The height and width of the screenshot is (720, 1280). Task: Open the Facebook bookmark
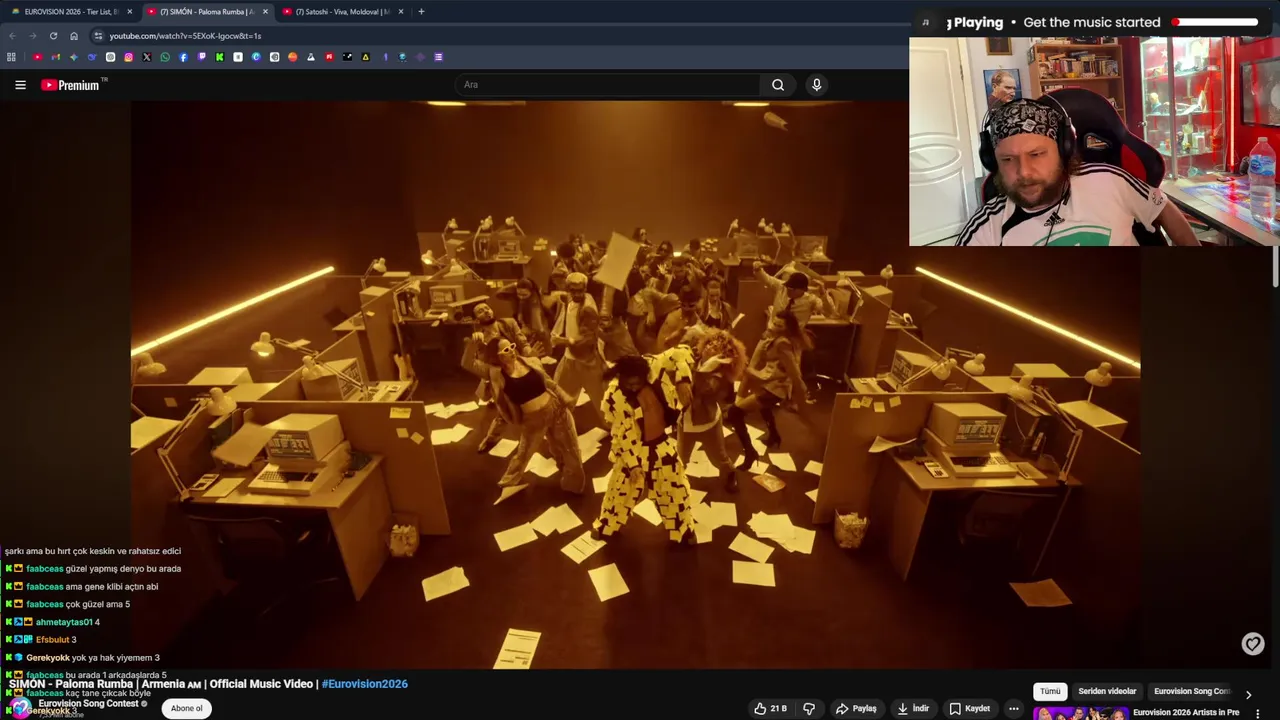point(183,57)
